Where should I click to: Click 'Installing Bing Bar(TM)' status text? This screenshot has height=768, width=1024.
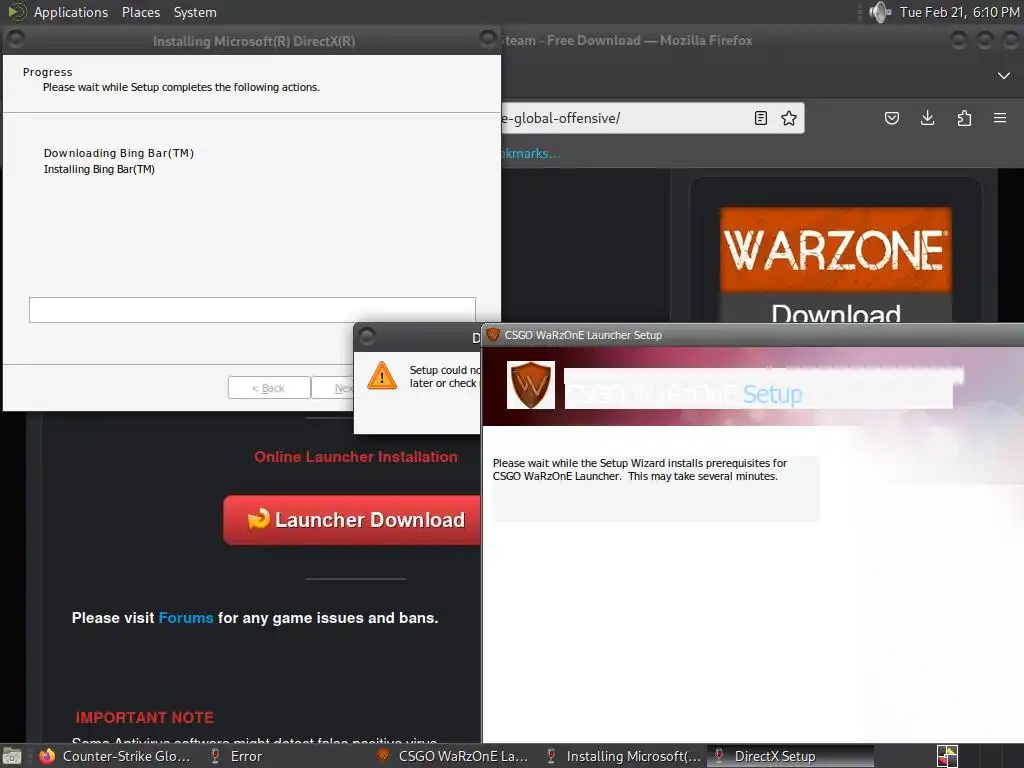(x=99, y=169)
